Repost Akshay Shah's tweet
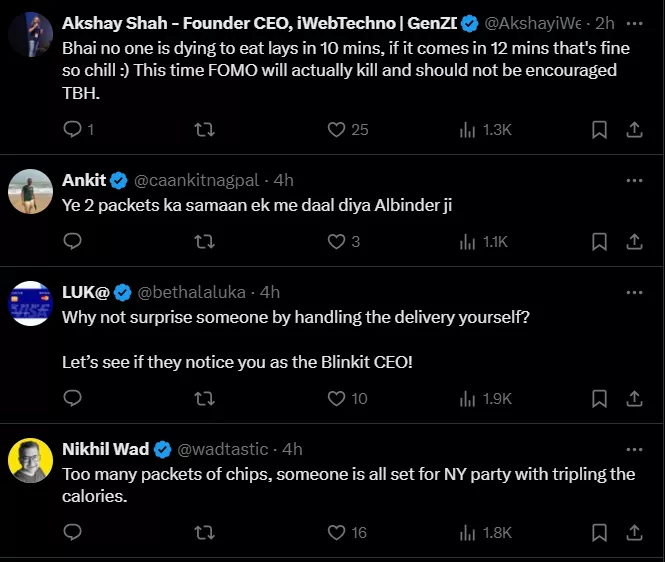This screenshot has width=665, height=562. coord(204,129)
